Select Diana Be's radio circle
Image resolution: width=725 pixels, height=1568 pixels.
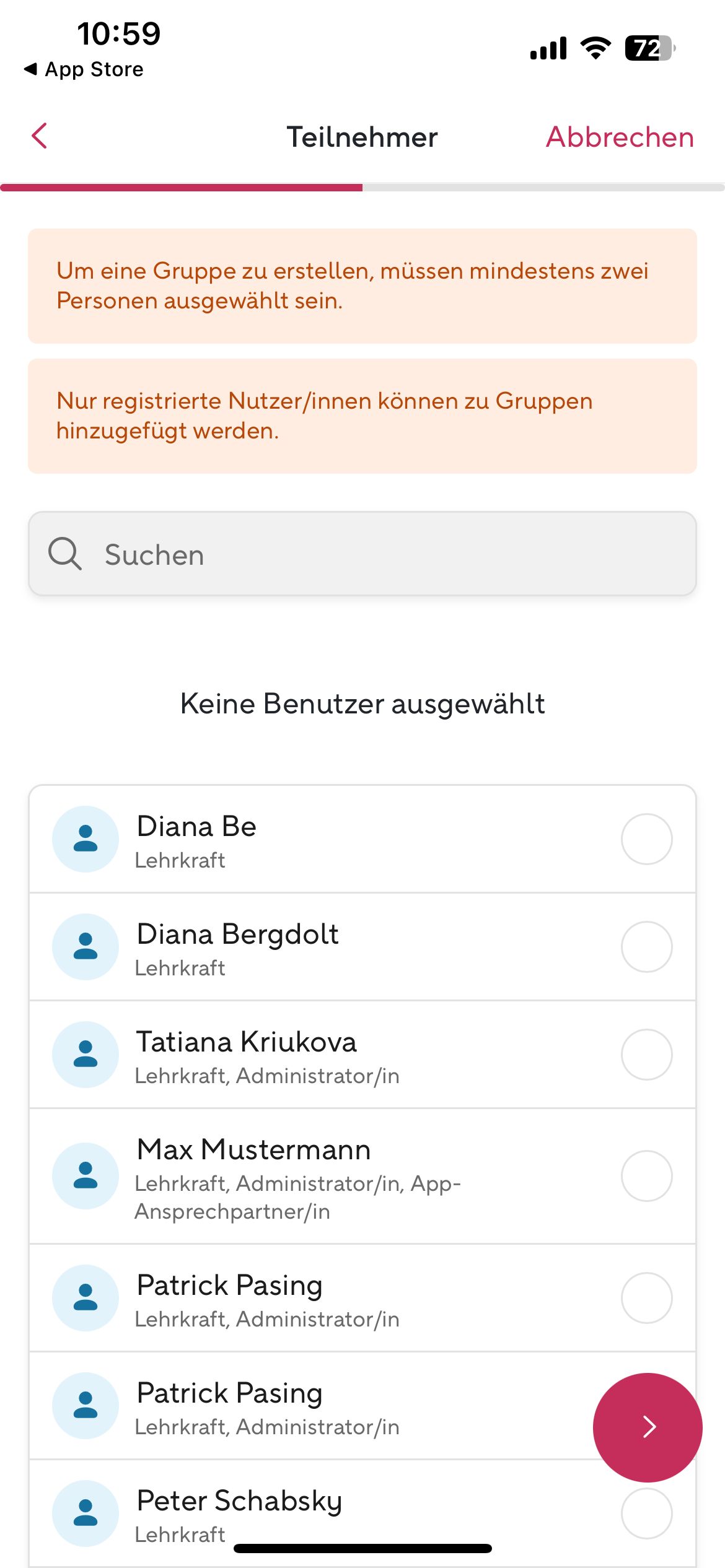coord(646,839)
